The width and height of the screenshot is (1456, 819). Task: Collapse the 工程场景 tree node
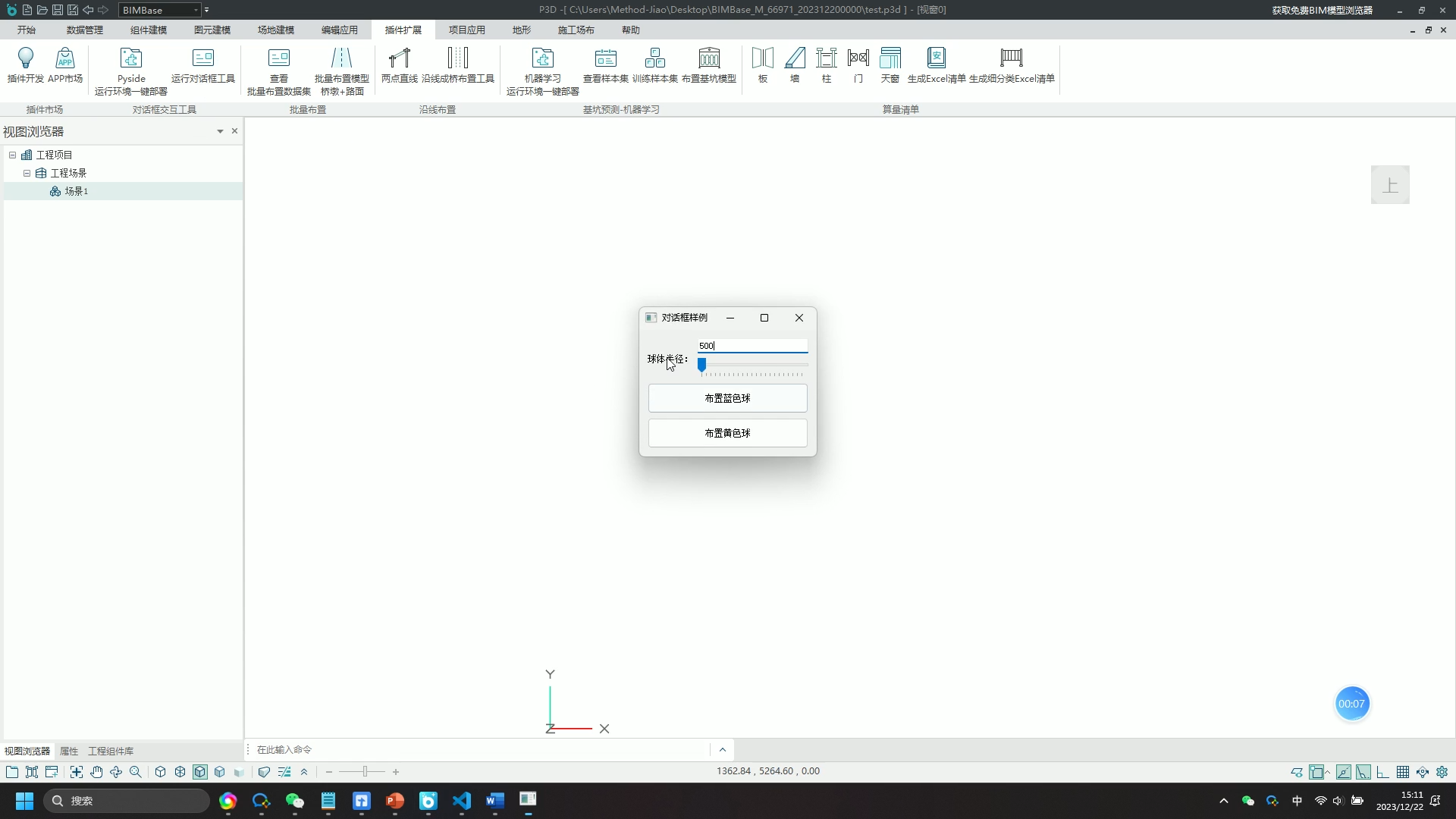[x=27, y=173]
